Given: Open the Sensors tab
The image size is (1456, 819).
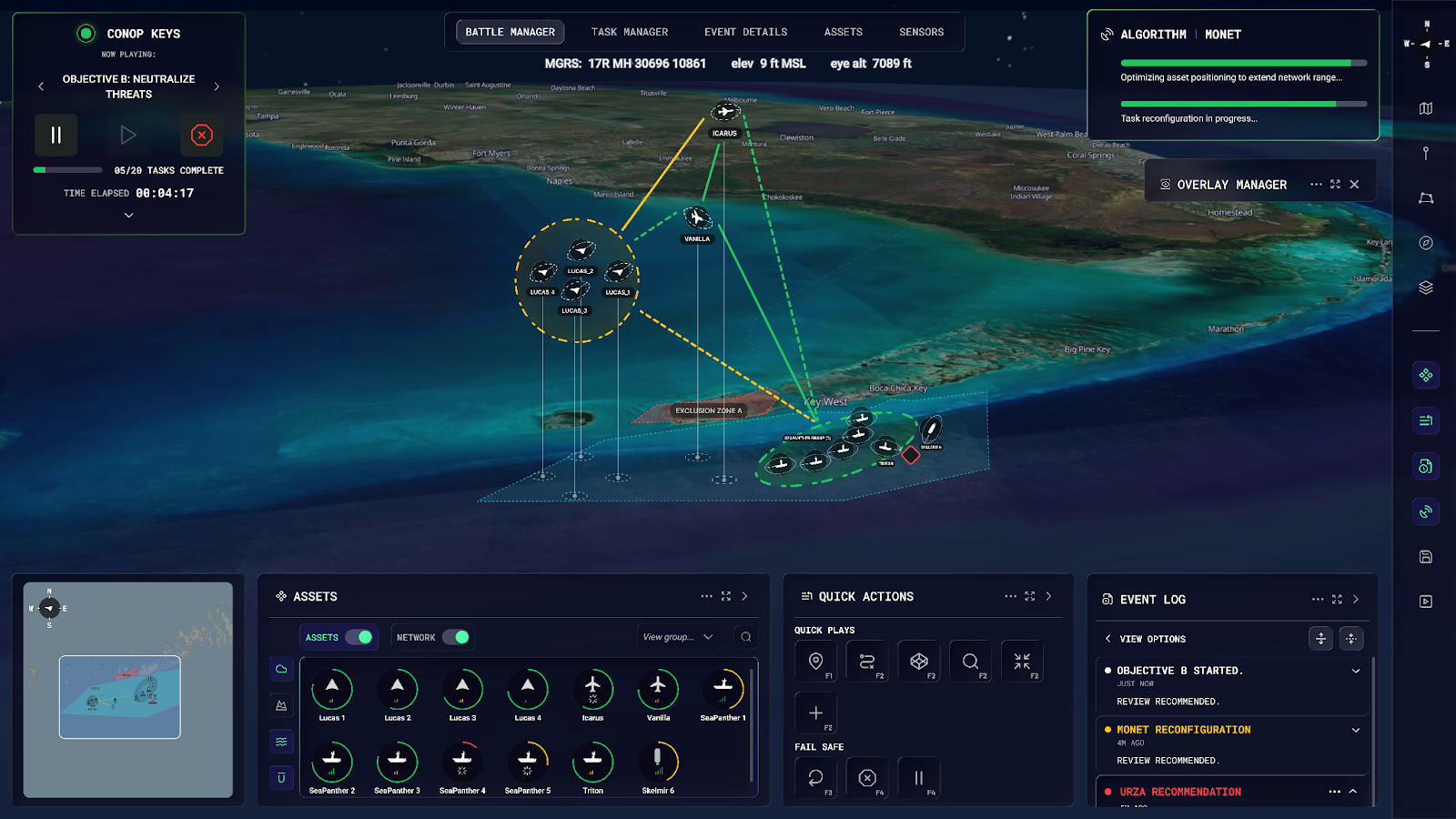Looking at the screenshot, I should pyautogui.click(x=921, y=32).
